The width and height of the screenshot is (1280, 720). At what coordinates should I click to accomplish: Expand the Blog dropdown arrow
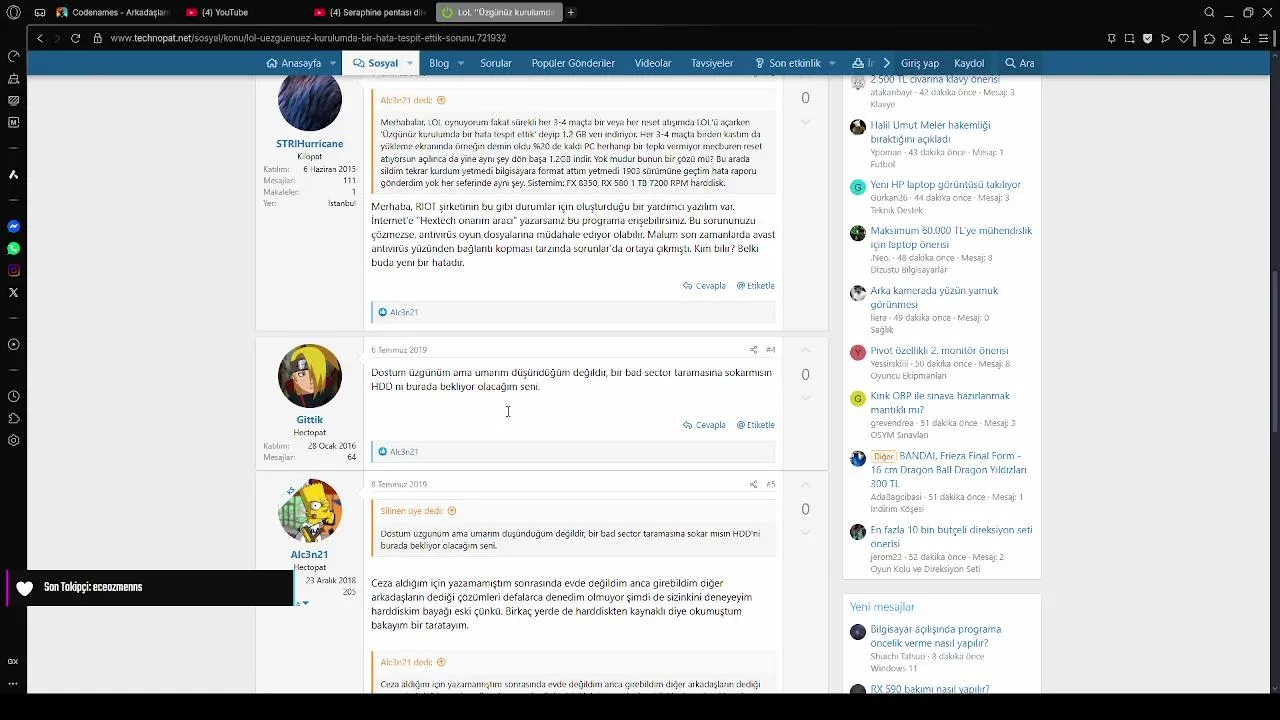[460, 63]
